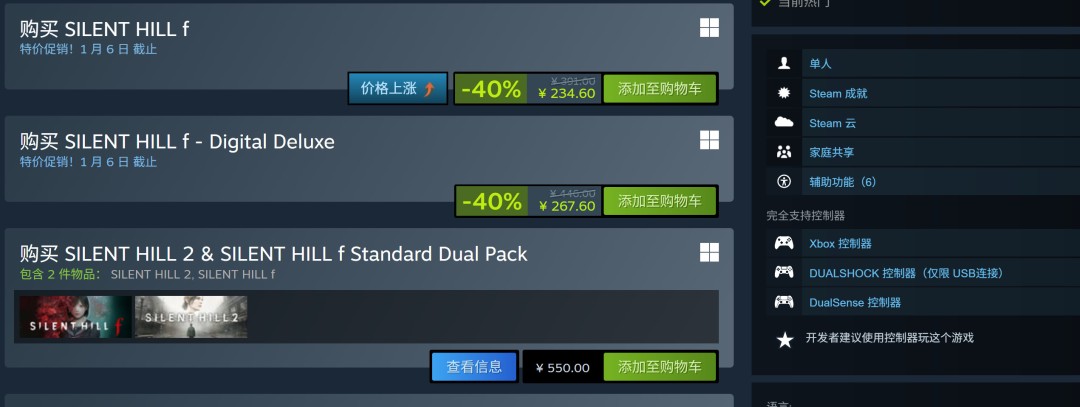Open 查看信息 for the Dual Pack
The width and height of the screenshot is (1080, 407).
pyautogui.click(x=474, y=367)
